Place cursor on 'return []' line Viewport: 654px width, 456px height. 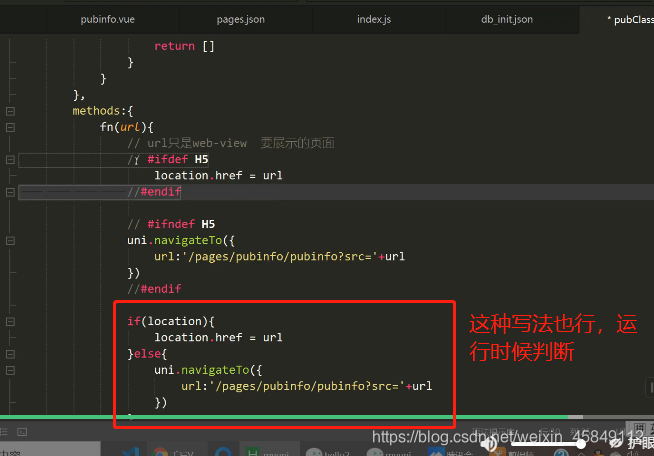point(184,46)
